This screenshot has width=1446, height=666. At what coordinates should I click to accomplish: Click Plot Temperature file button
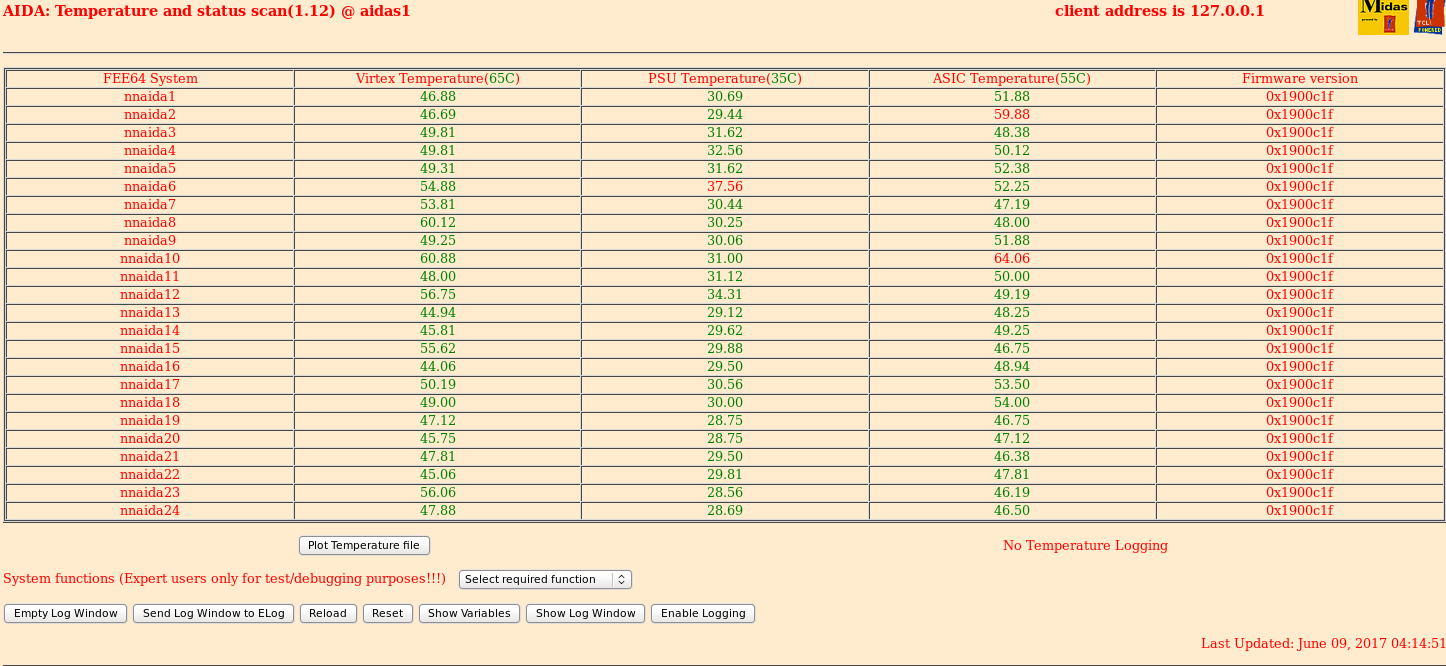pos(364,545)
